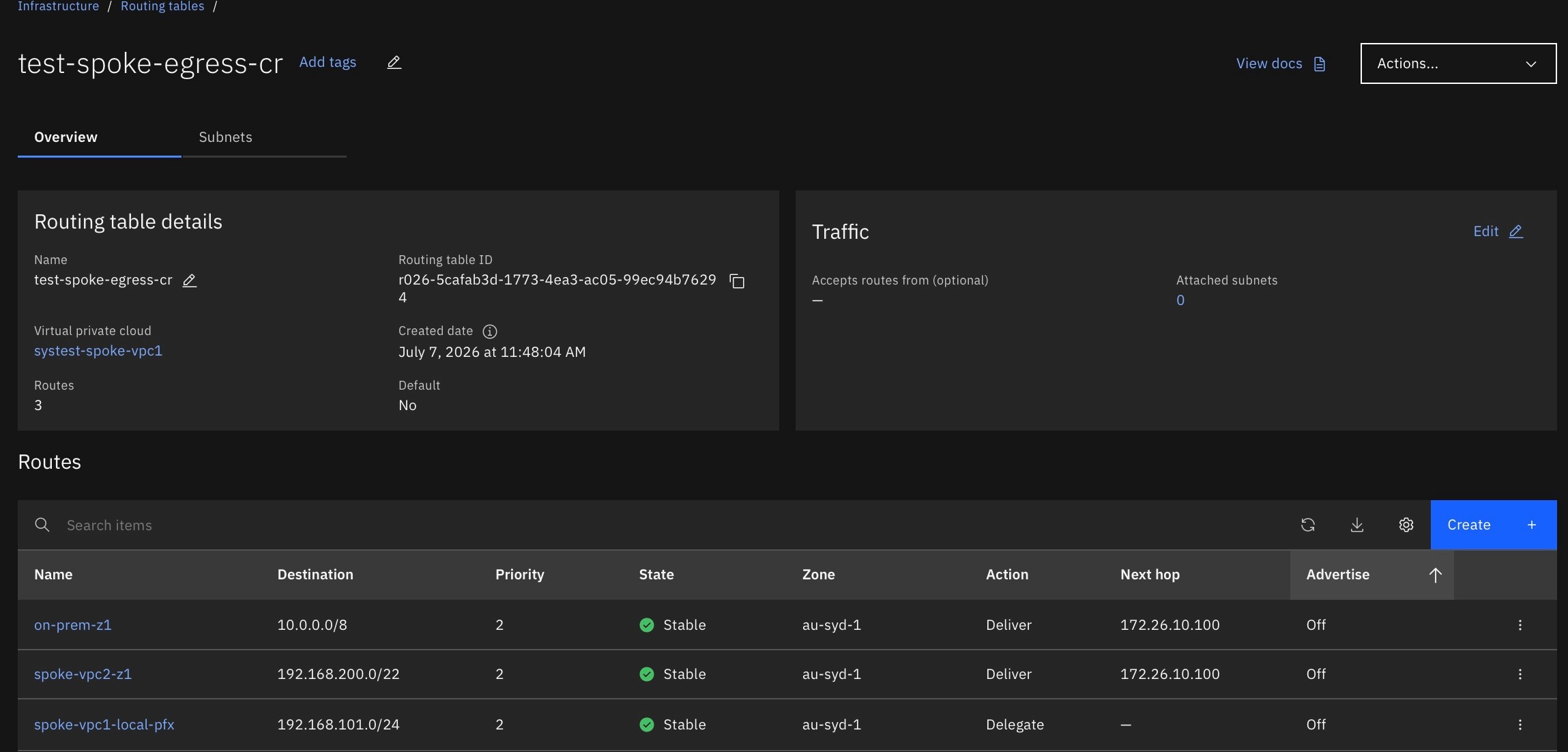Screen dimensions: 1568x752
Task: Click Stable status icon for spoke-vpc2-z1
Action: coord(647,674)
